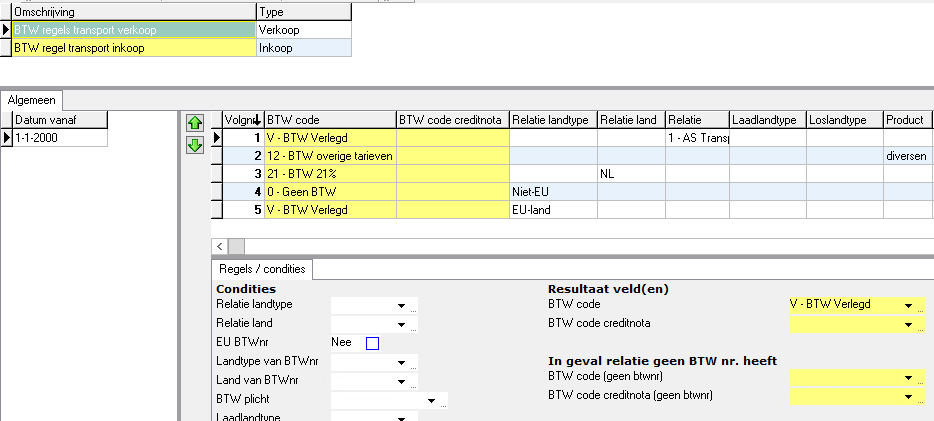Select the BTW regel transport inkoop row
The image size is (934, 421).
tap(134, 48)
